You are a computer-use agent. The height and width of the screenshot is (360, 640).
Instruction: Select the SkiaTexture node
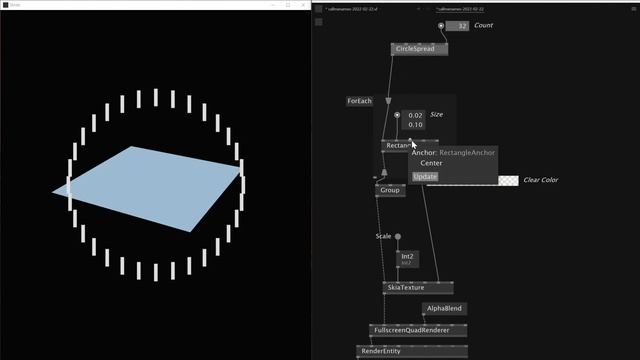(x=418, y=288)
